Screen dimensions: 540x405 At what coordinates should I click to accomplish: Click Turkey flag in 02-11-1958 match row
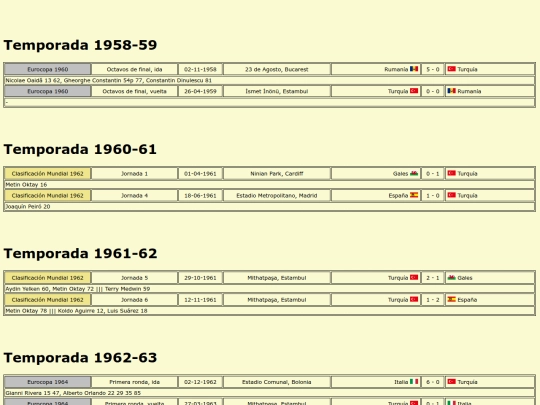pyautogui.click(x=451, y=69)
